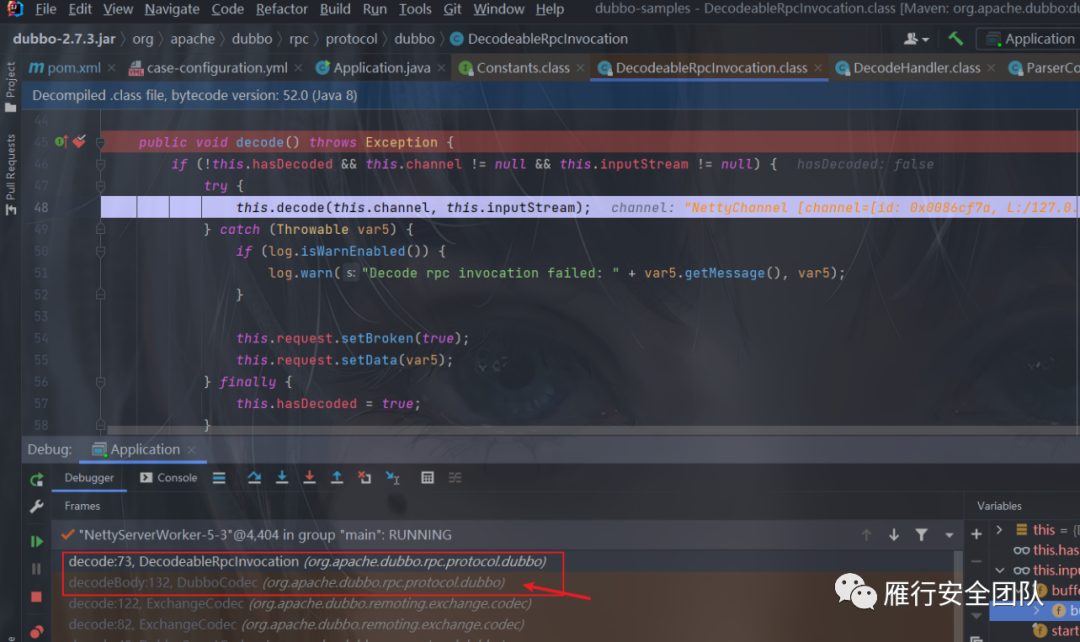Expand the 'this' variable node
Image resolution: width=1080 pixels, height=642 pixels.
coord(999,530)
